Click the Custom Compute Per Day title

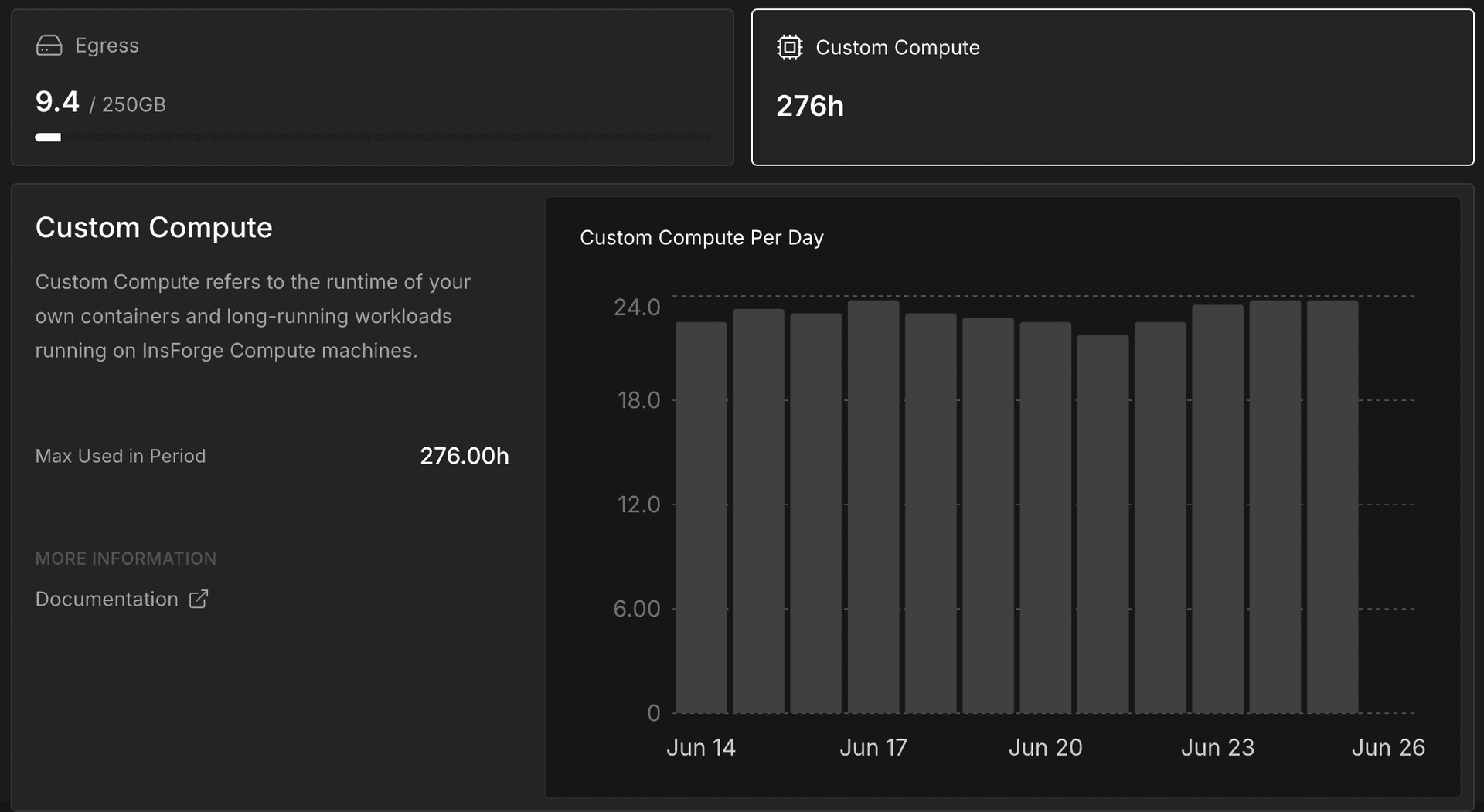point(702,237)
